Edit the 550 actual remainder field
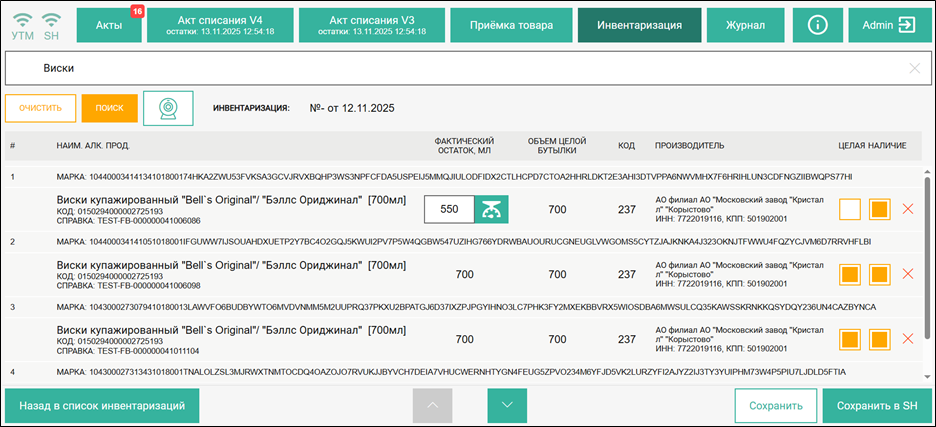The width and height of the screenshot is (936, 427). click(x=449, y=209)
